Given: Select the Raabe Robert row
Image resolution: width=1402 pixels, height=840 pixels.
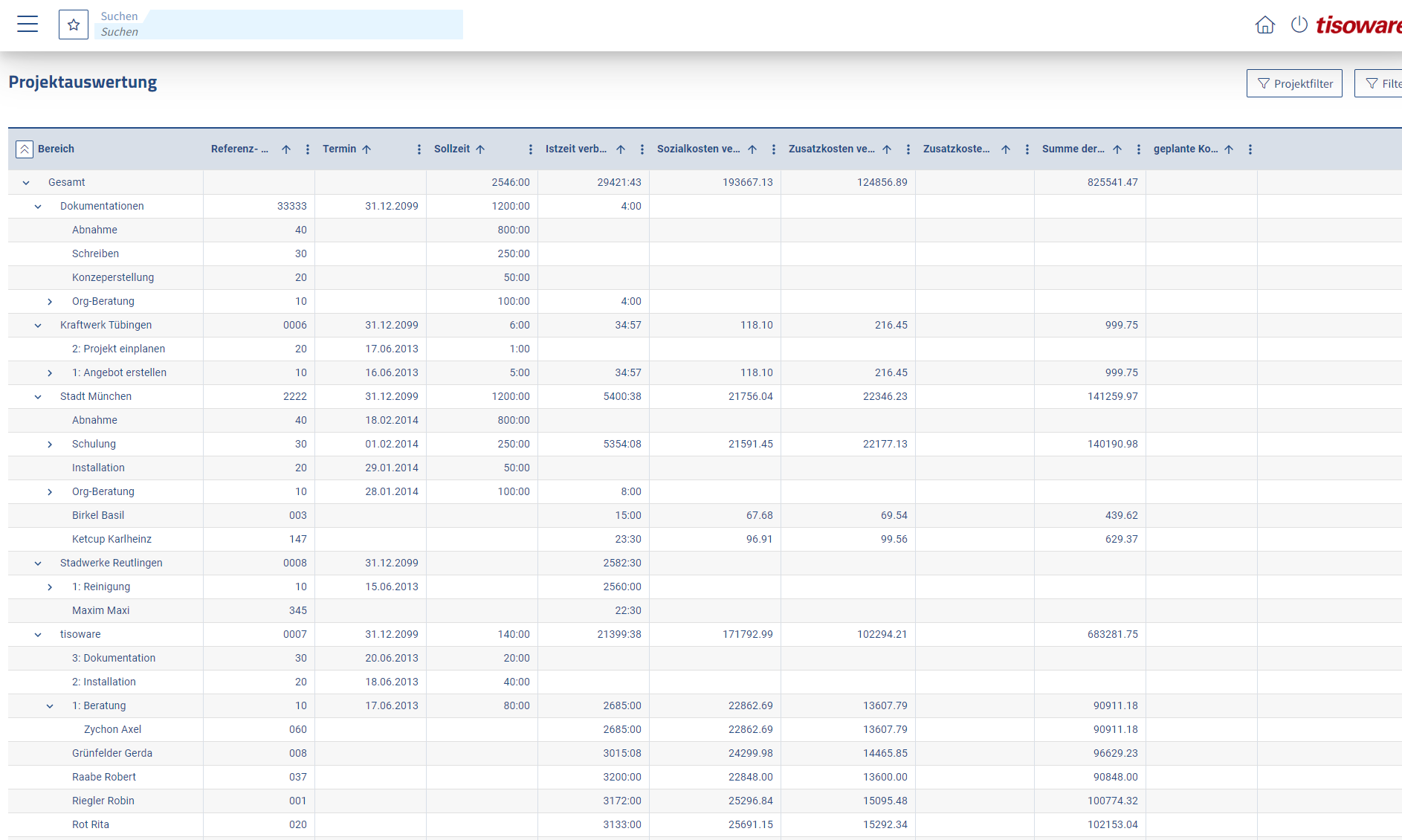Looking at the screenshot, I should pos(705,778).
